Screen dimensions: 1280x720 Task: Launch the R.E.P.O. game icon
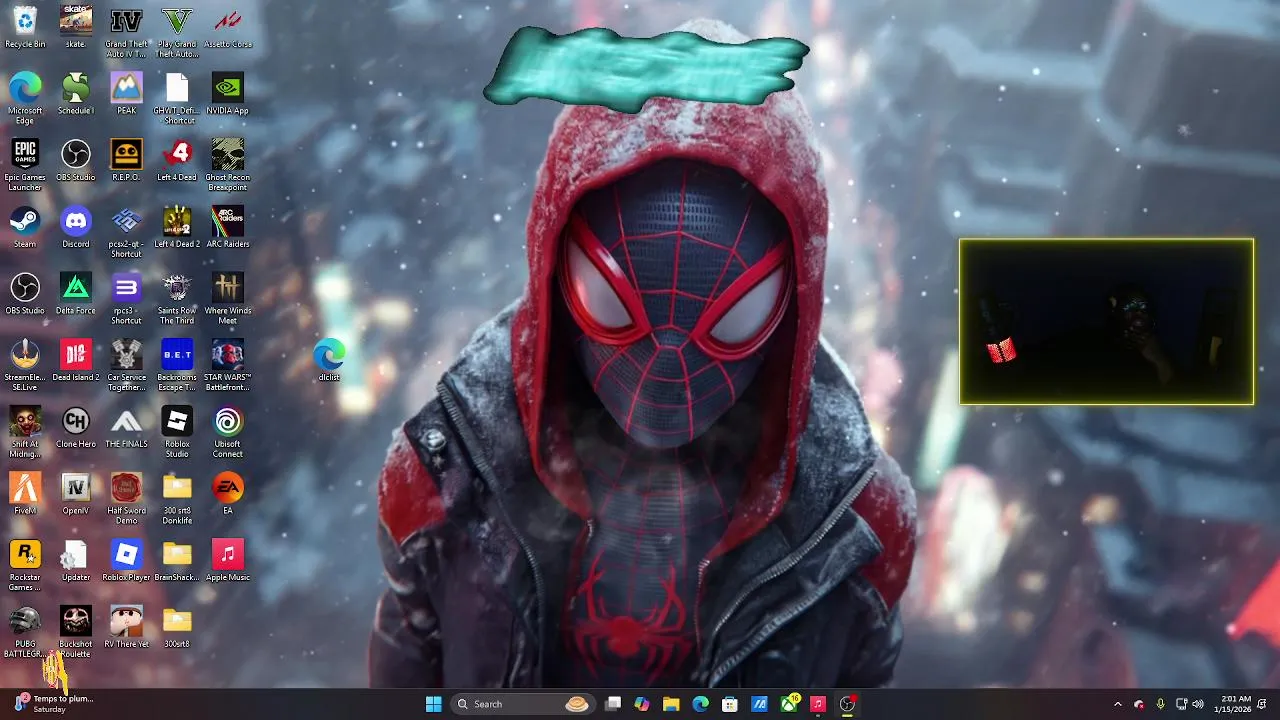[x=126, y=160]
